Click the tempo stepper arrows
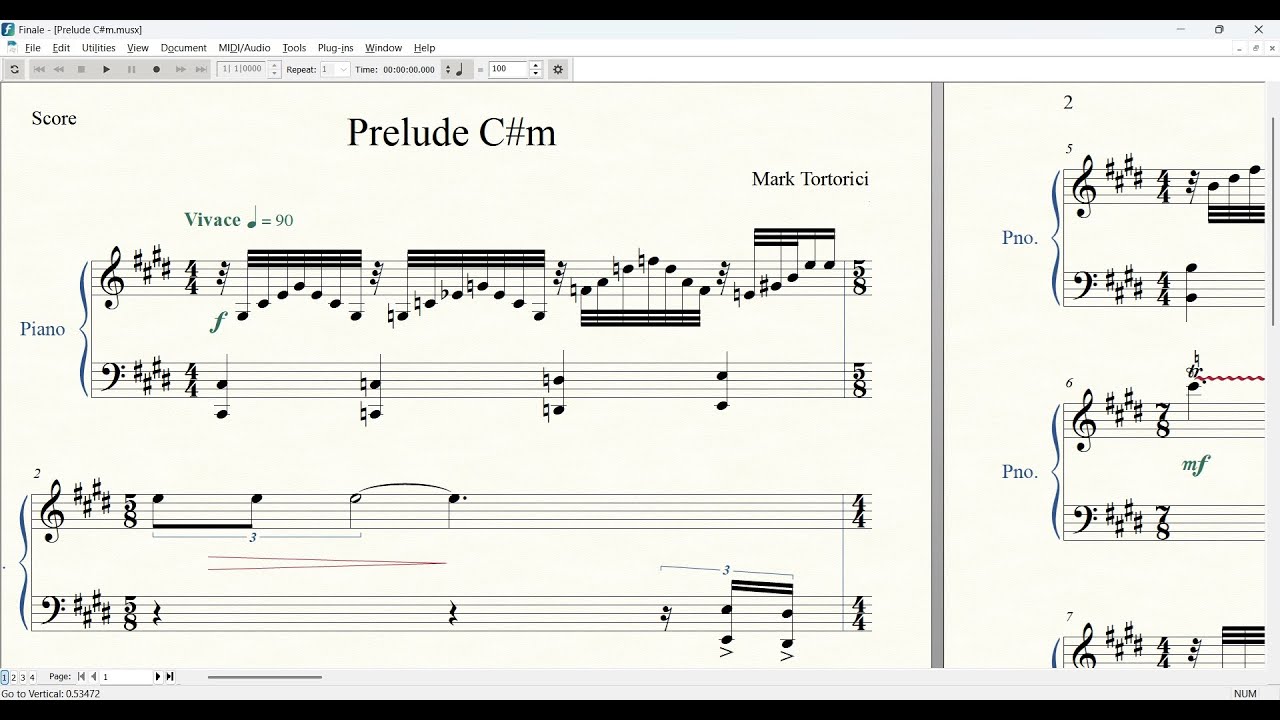The width and height of the screenshot is (1280, 720). [x=536, y=69]
